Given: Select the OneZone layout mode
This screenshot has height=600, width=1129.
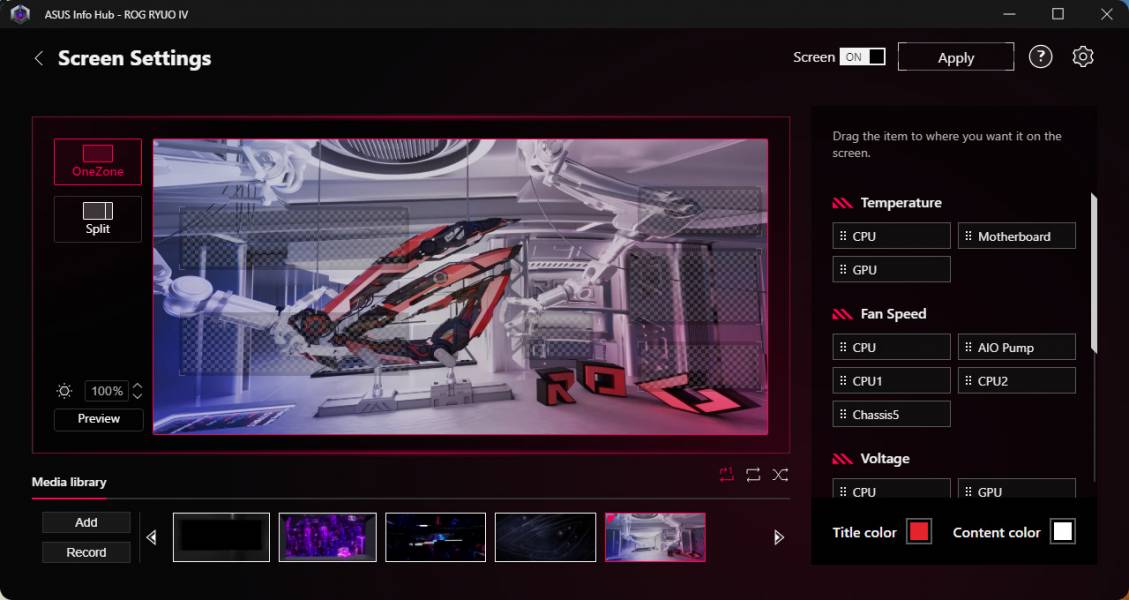Looking at the screenshot, I should 97,161.
